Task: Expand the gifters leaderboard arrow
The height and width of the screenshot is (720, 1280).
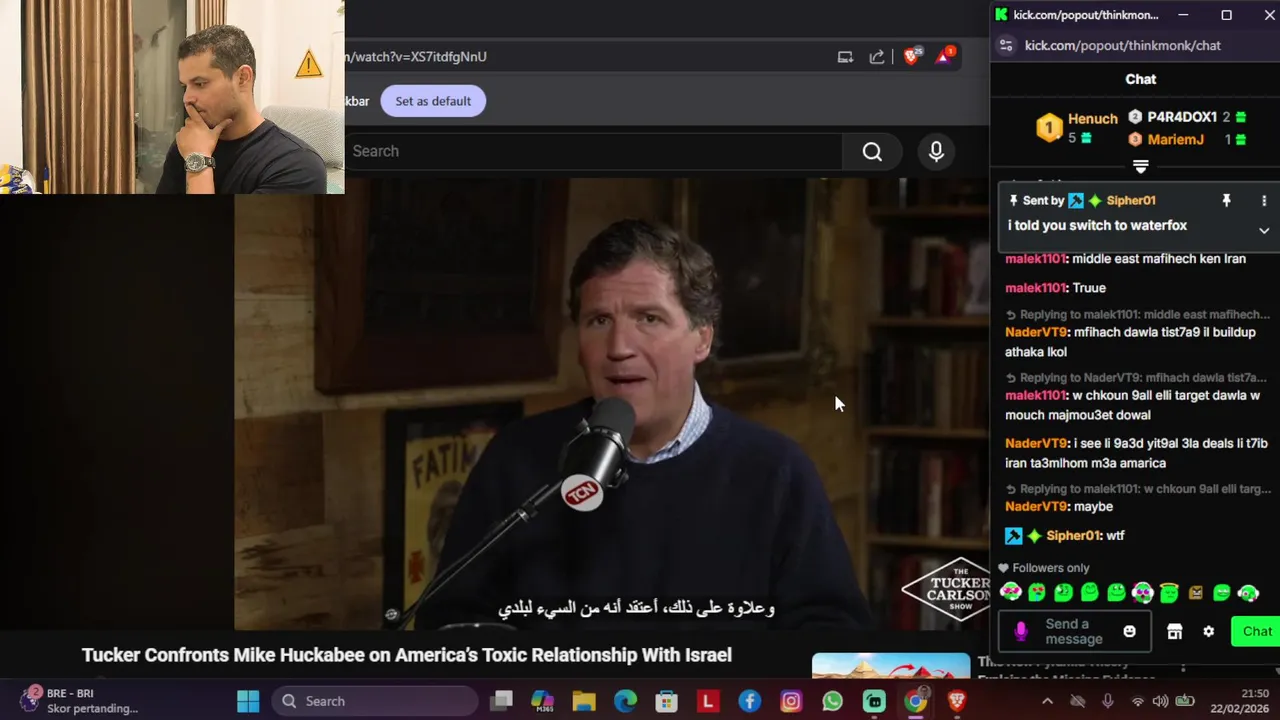Action: pyautogui.click(x=1141, y=166)
